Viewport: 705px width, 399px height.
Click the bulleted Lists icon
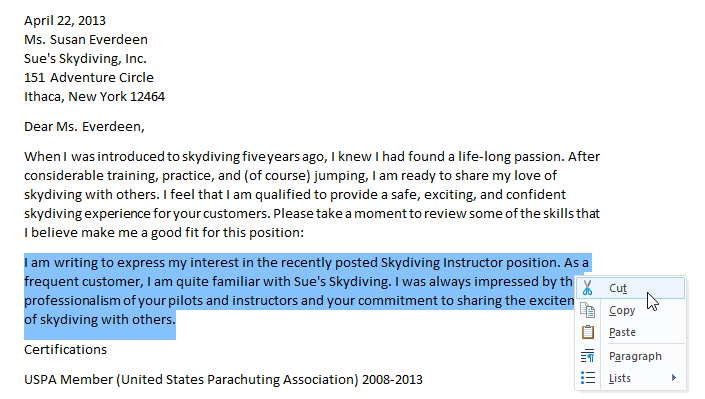[588, 378]
